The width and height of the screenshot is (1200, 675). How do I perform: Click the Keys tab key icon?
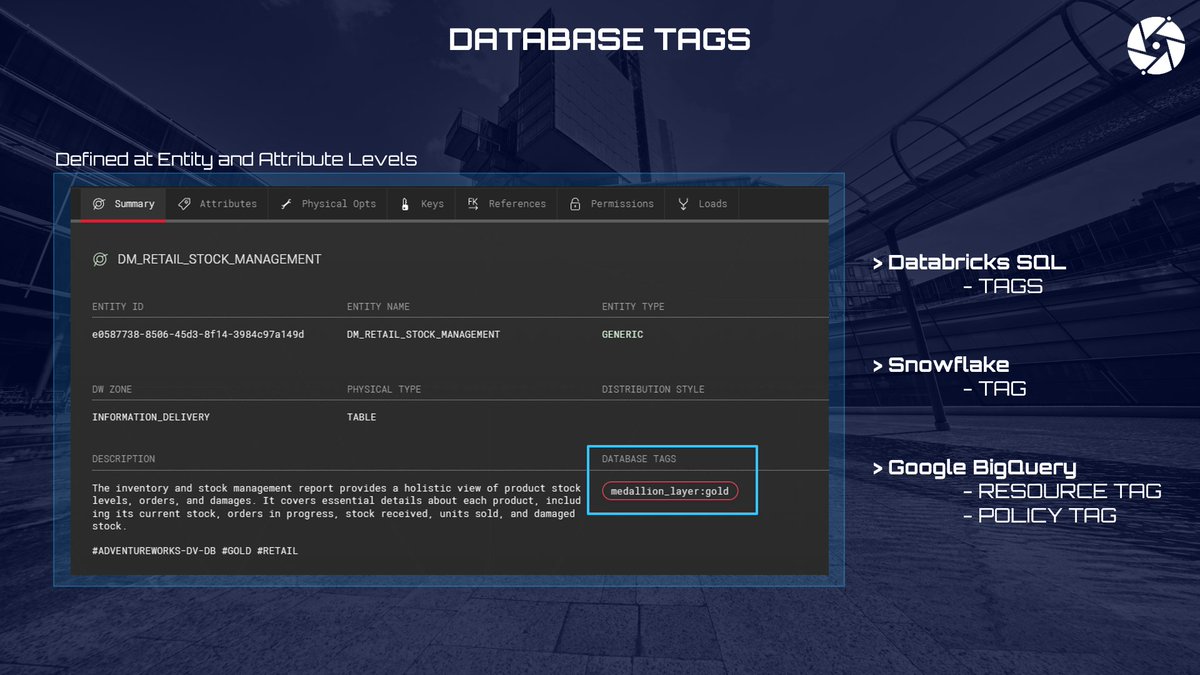pos(405,204)
